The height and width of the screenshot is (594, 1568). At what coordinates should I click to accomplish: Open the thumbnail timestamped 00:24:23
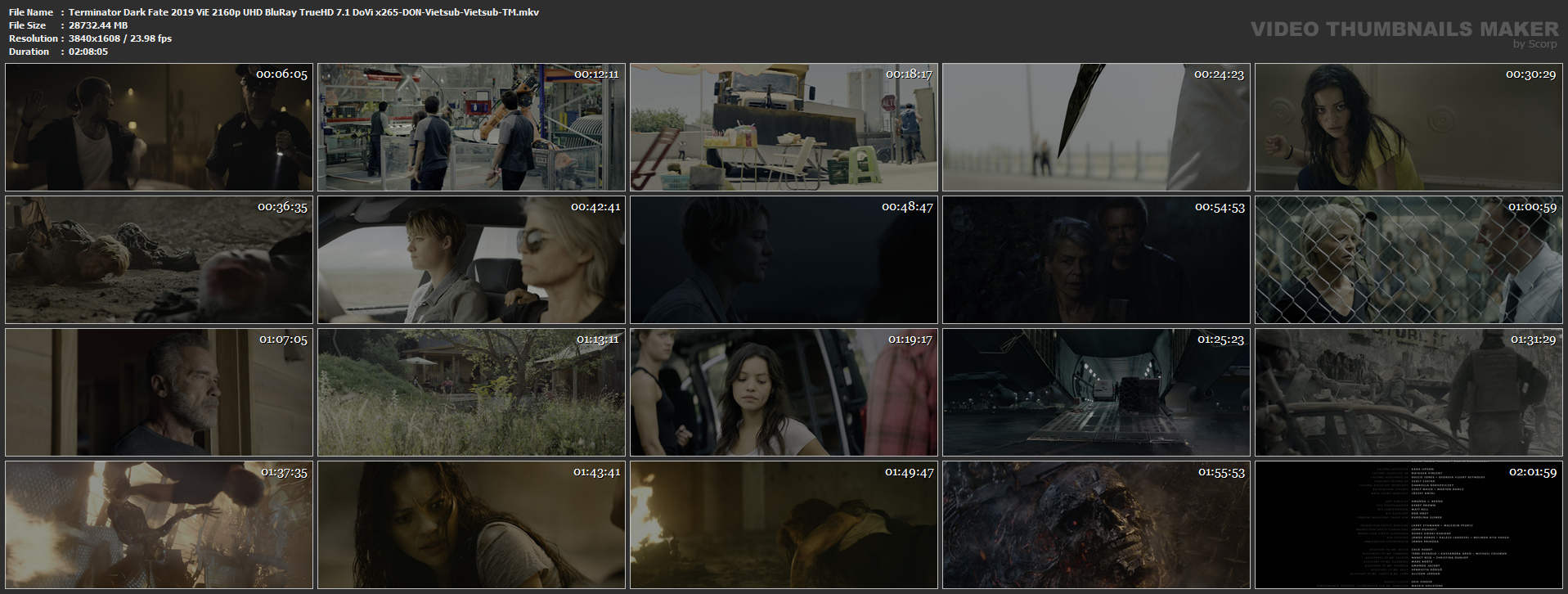coord(1096,127)
